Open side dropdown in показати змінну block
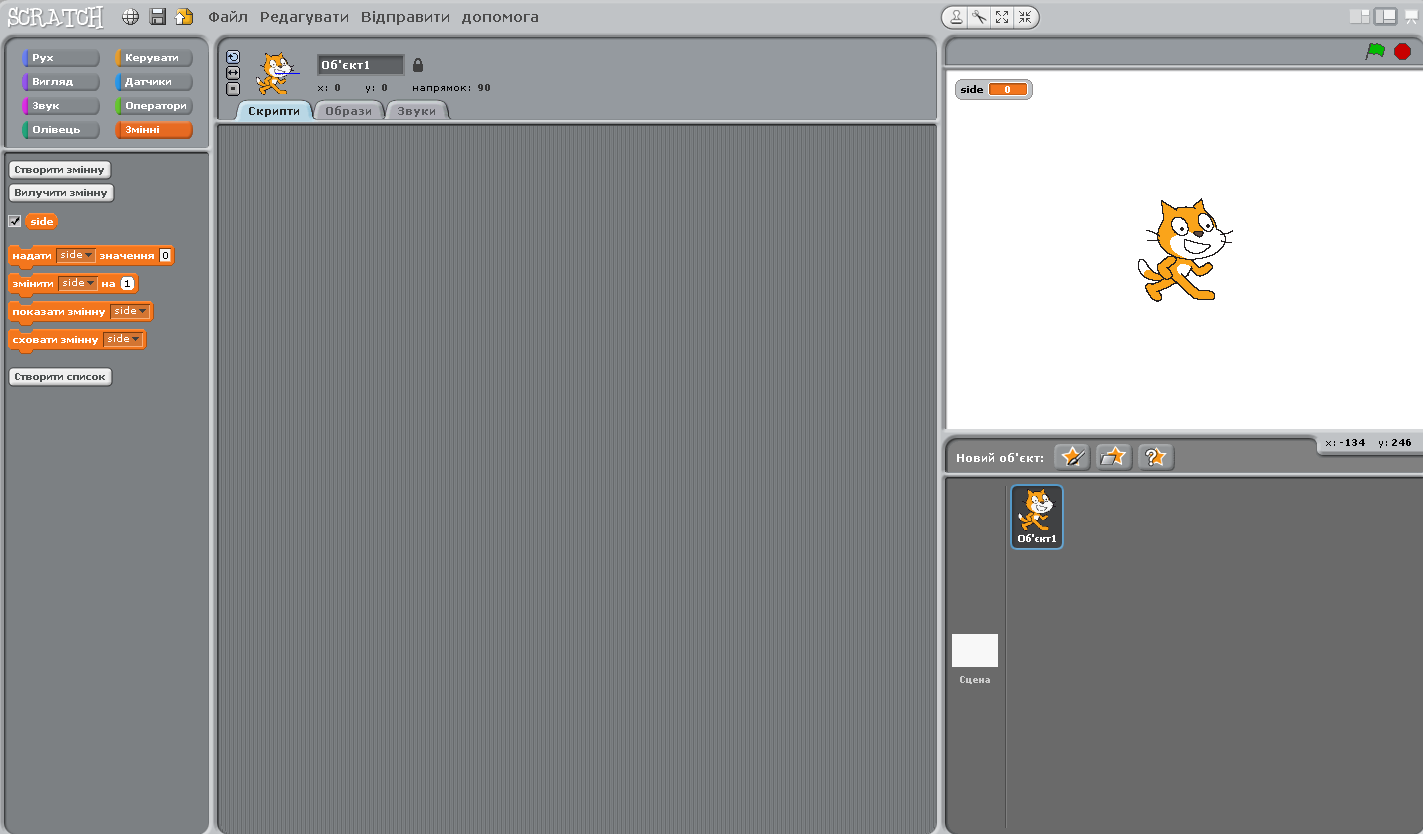The width and height of the screenshot is (1423, 834). (130, 312)
